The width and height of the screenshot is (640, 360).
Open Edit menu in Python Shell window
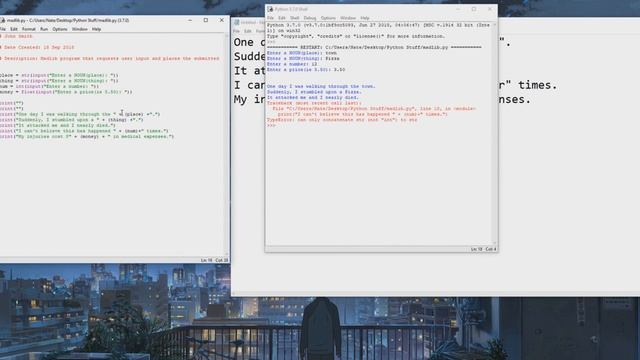pos(282,18)
